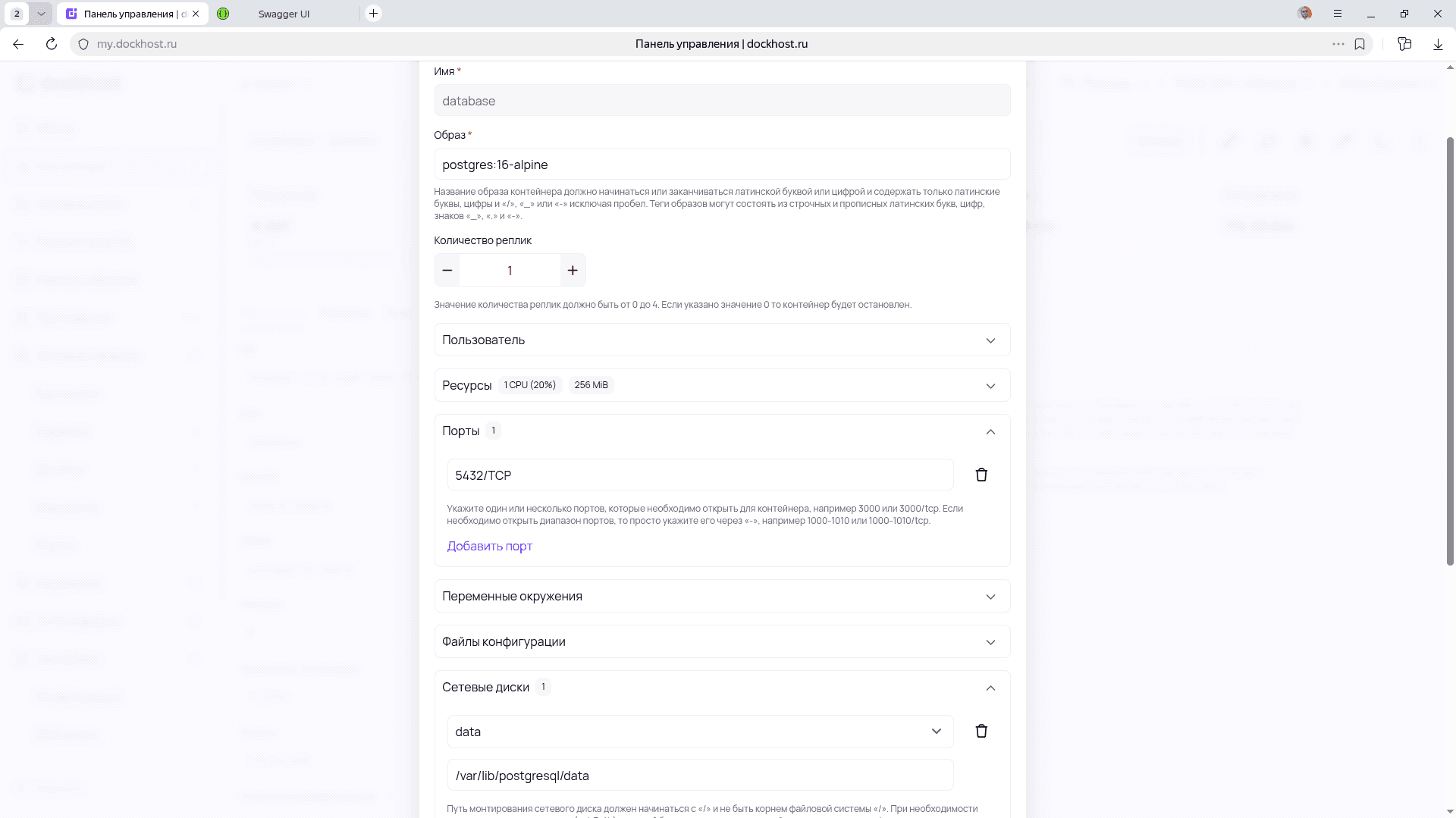1456x818 pixels.
Task: Reload the page
Action: click(52, 44)
